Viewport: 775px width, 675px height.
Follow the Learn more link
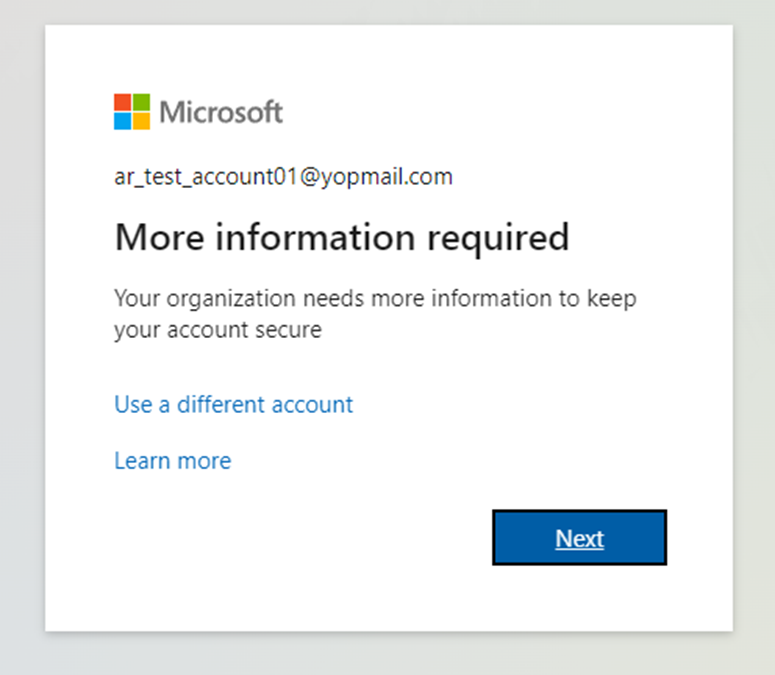pos(172,460)
